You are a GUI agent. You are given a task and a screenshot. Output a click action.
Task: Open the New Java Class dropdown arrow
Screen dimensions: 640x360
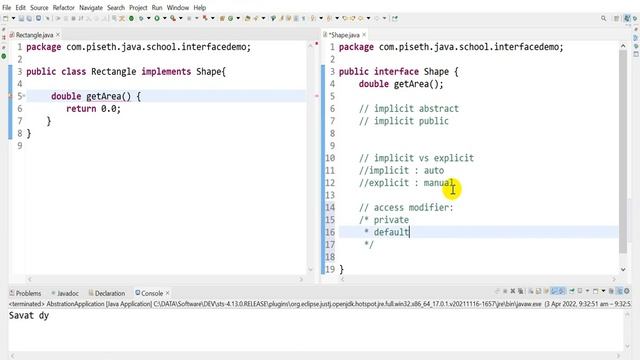point(238,18)
